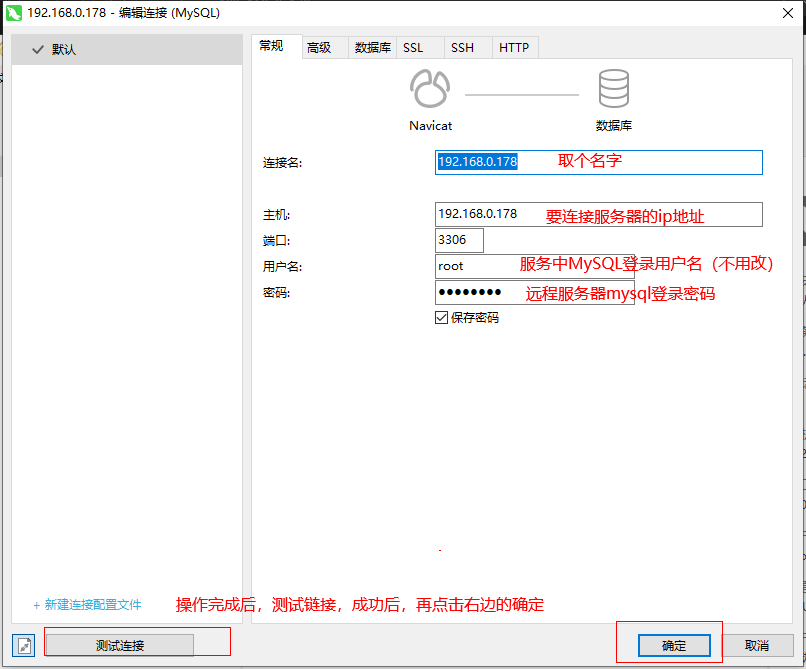Switch to the SSH tab
The height and width of the screenshot is (669, 806).
468,48
